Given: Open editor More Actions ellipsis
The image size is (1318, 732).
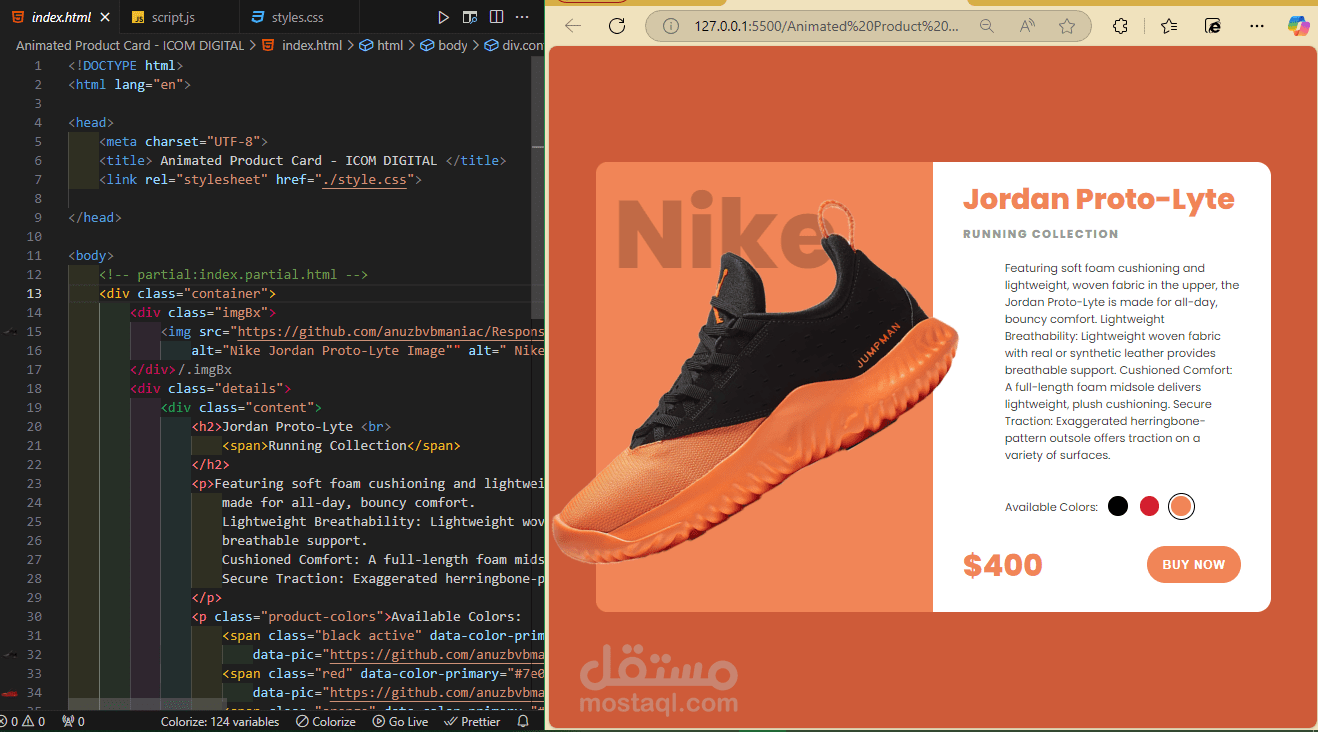Looking at the screenshot, I should (x=523, y=17).
